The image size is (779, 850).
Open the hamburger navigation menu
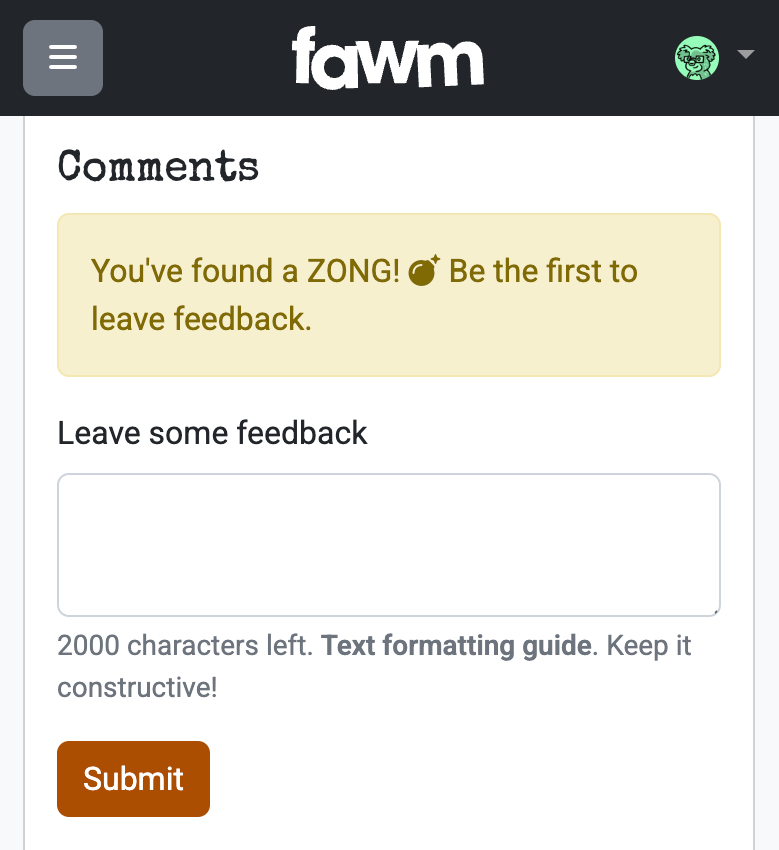coord(63,58)
